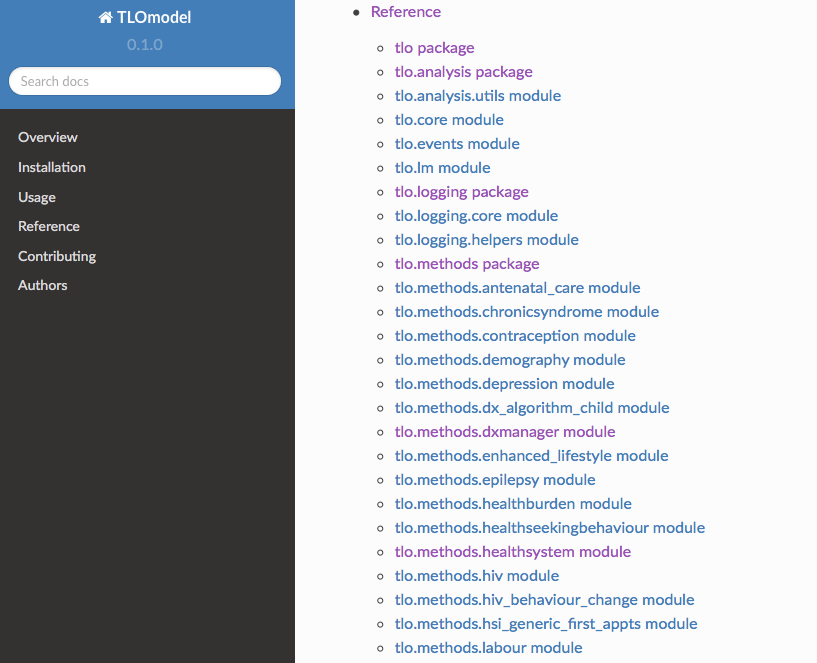
Task: Open the Contributing page
Action: (x=56, y=256)
